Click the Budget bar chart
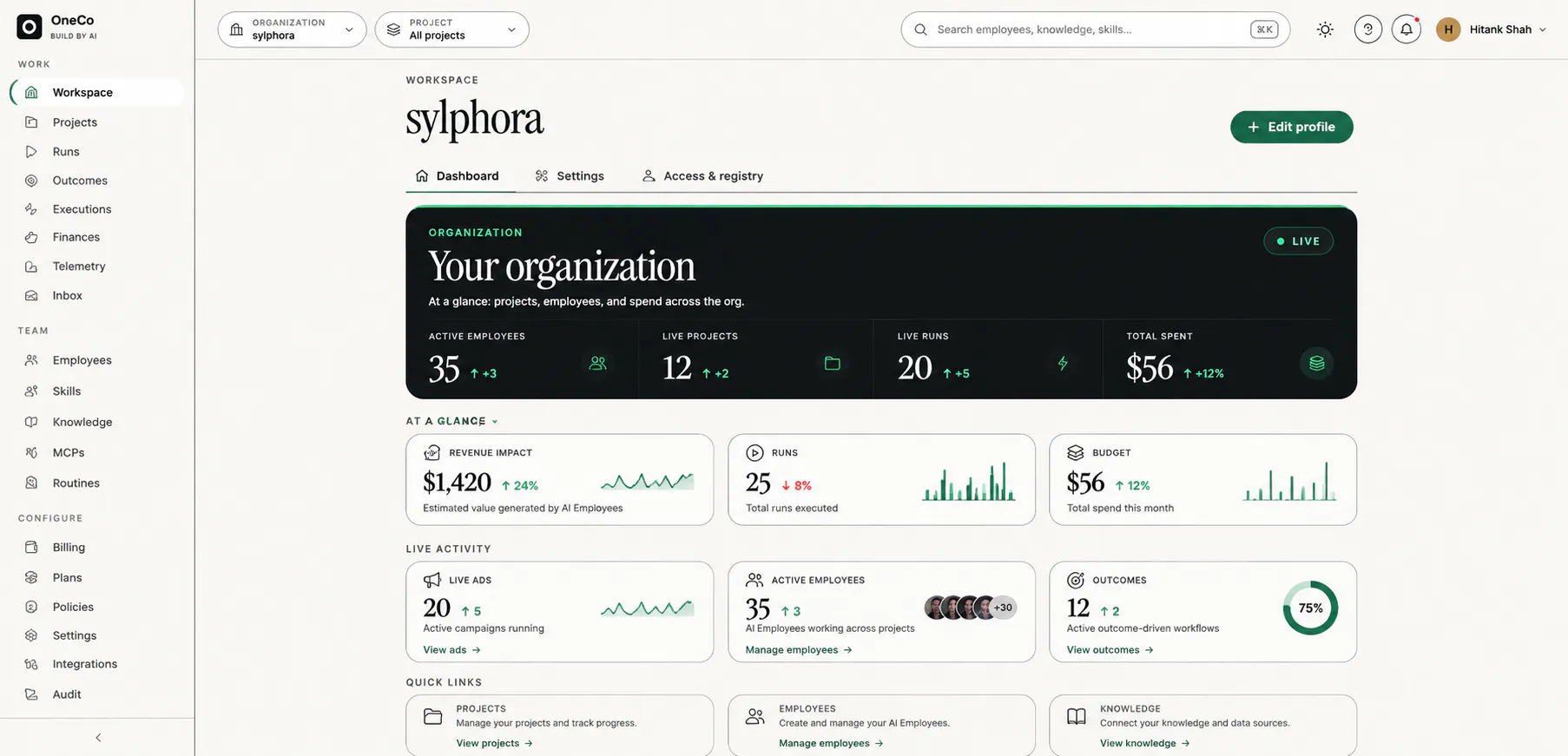1568x756 pixels. point(1290,481)
